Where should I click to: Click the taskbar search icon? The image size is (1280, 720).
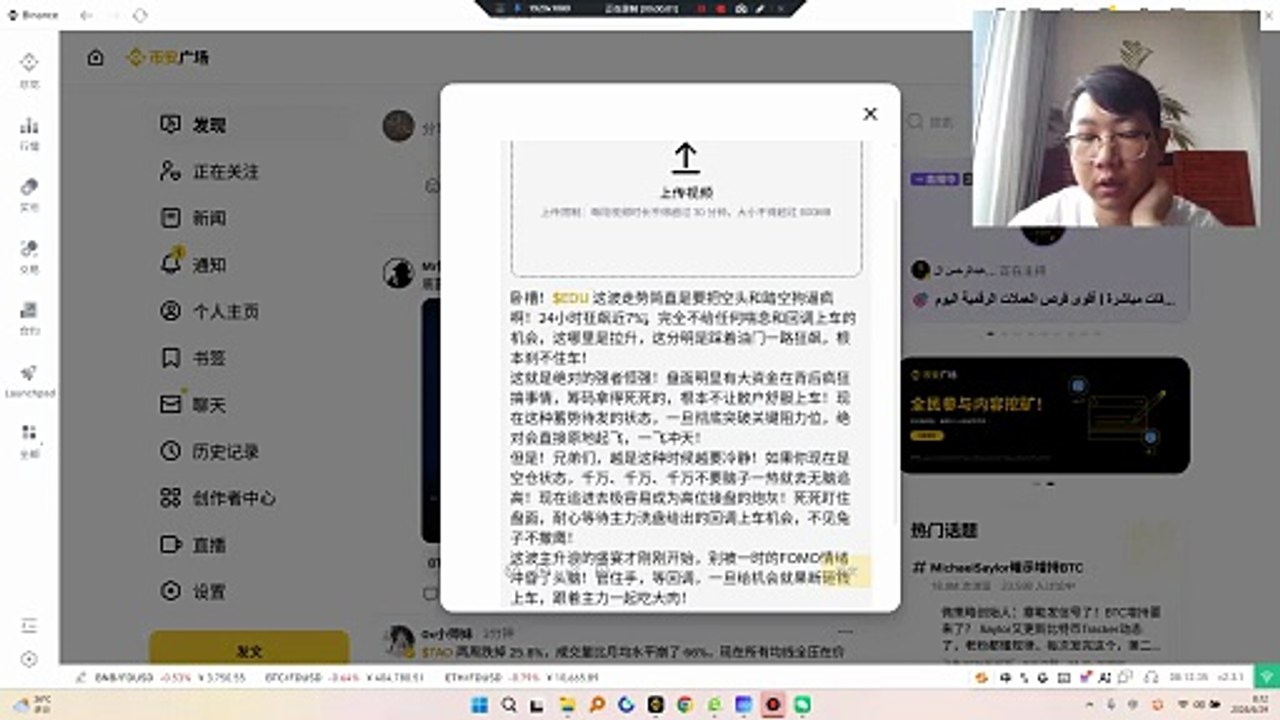tap(508, 704)
